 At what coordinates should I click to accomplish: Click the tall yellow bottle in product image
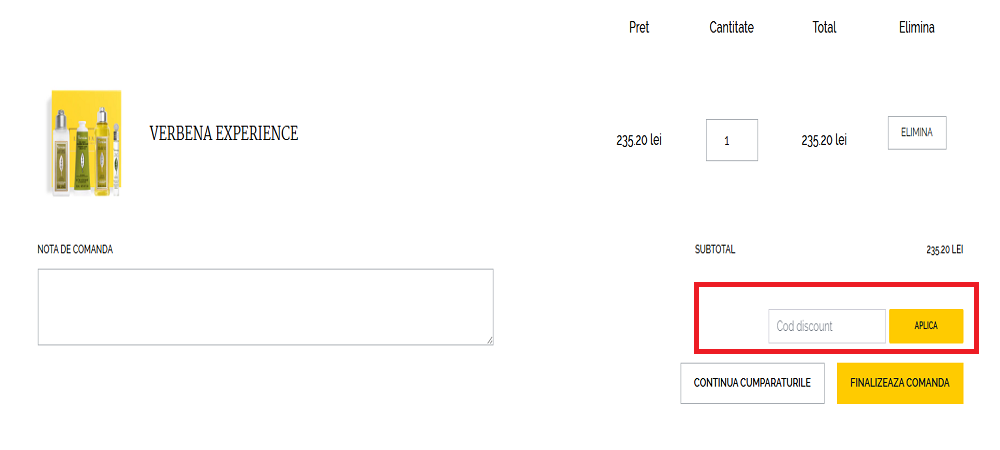coord(101,150)
